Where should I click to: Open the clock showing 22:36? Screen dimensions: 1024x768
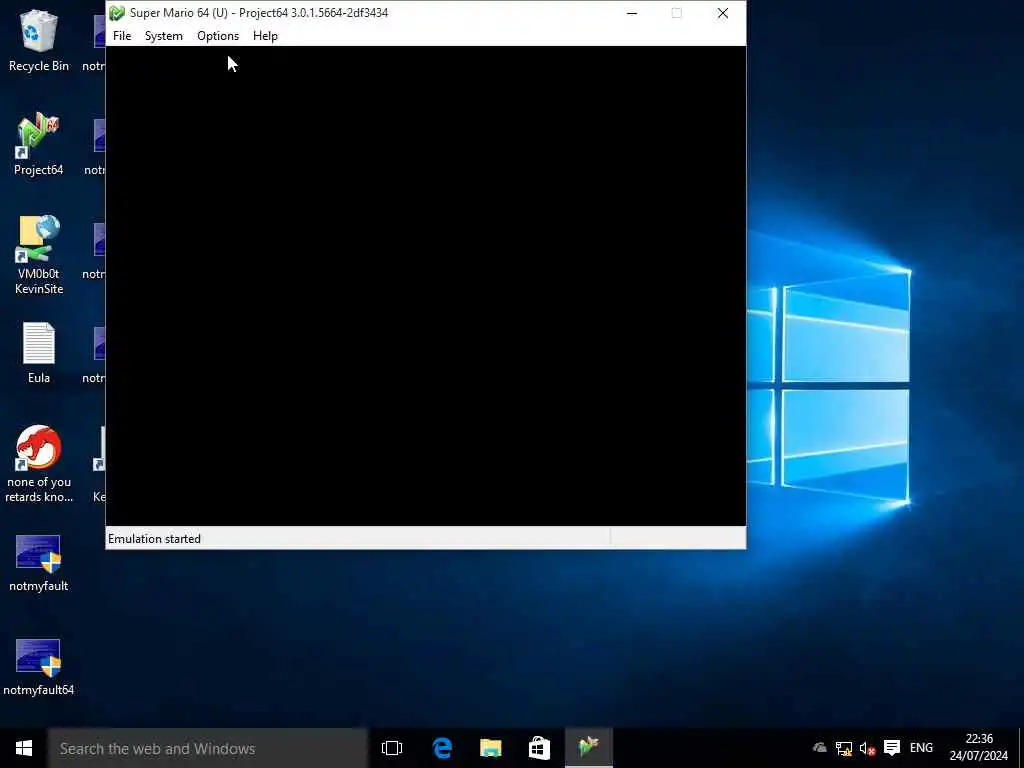[x=978, y=748]
